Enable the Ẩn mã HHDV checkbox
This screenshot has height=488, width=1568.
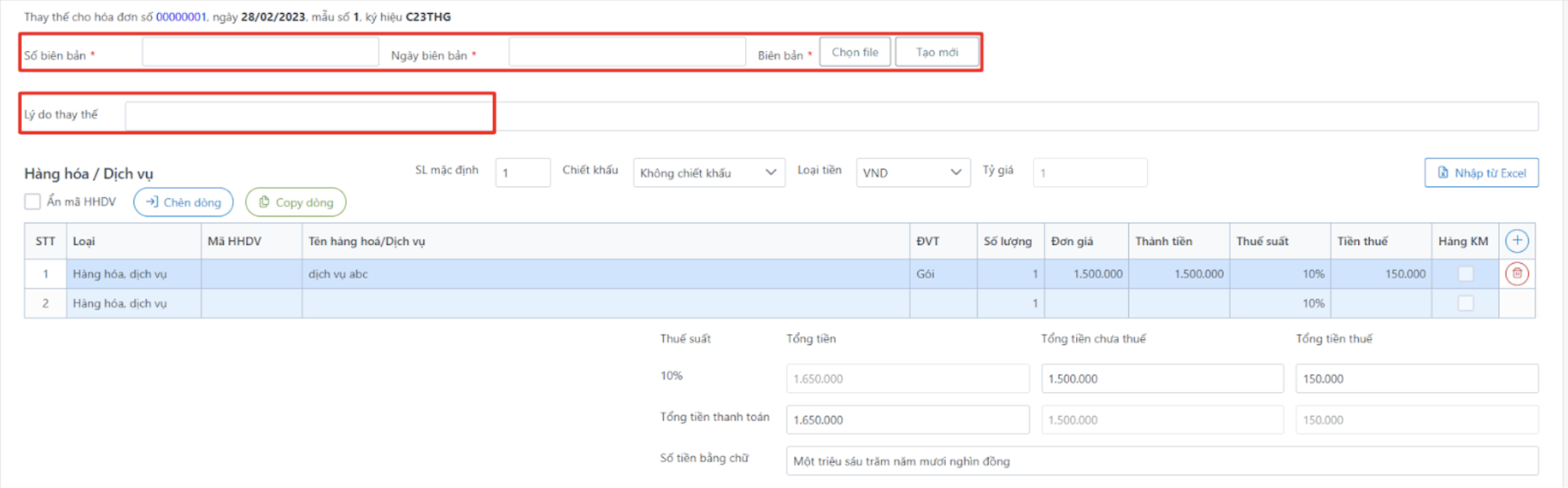[x=33, y=202]
